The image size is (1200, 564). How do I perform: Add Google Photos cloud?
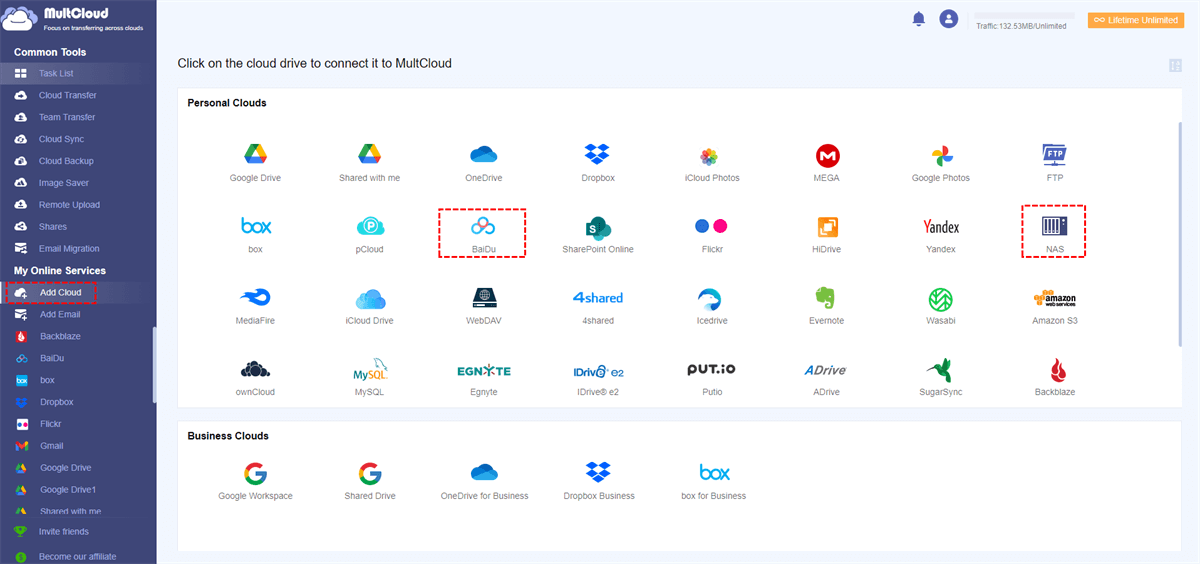[941, 156]
